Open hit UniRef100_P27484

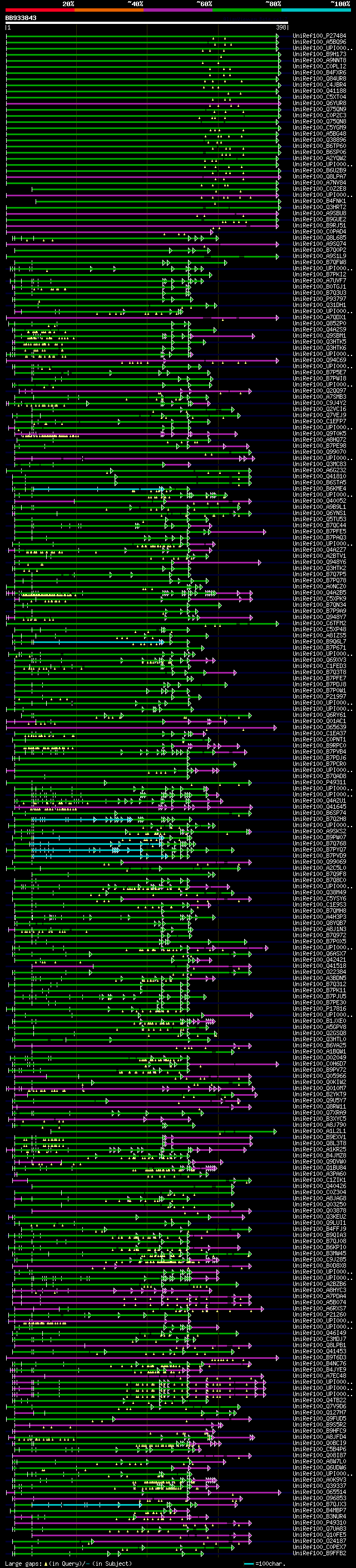pos(319,36)
